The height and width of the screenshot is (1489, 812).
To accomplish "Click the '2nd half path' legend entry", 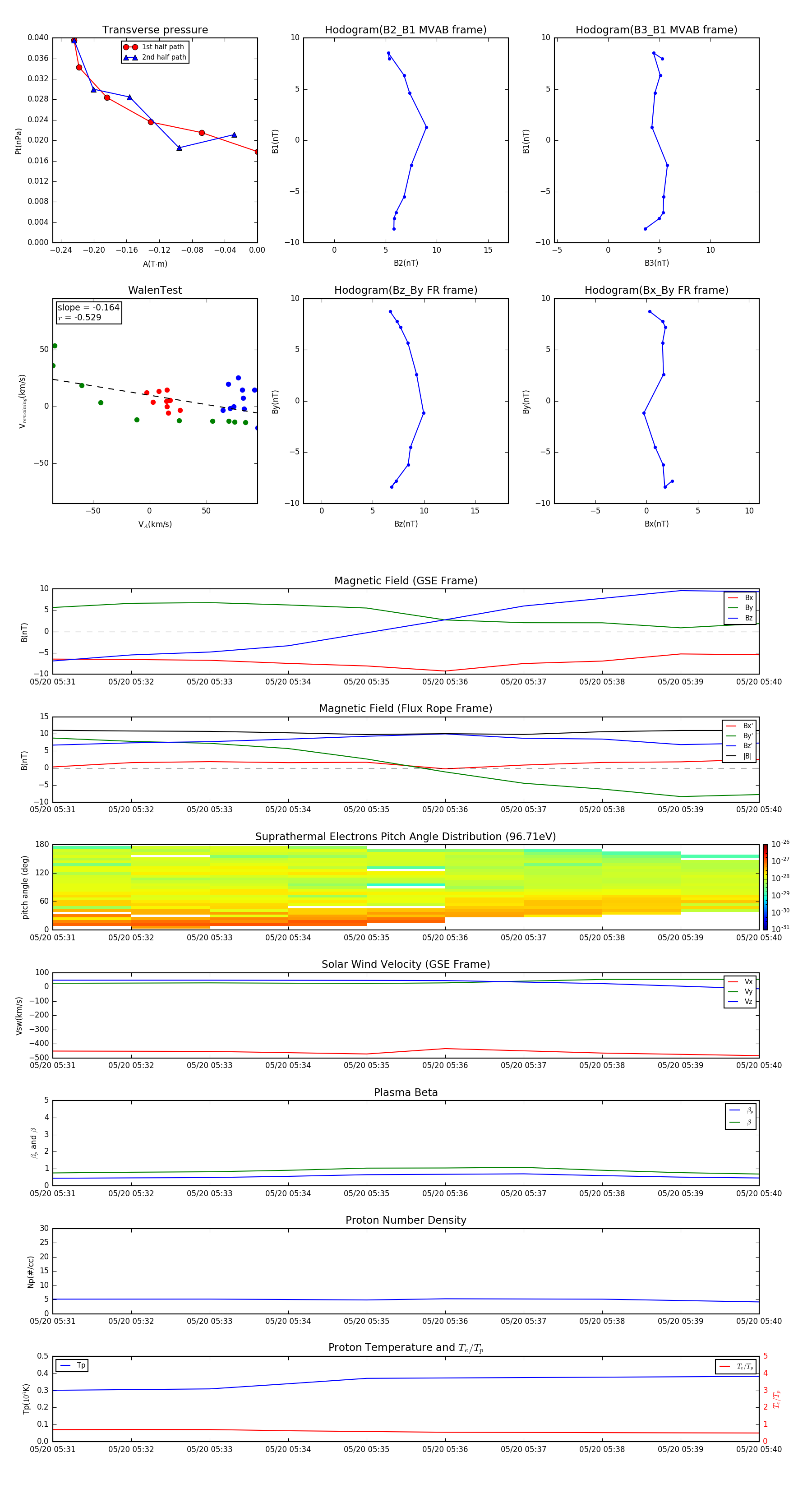I will tap(155, 57).
